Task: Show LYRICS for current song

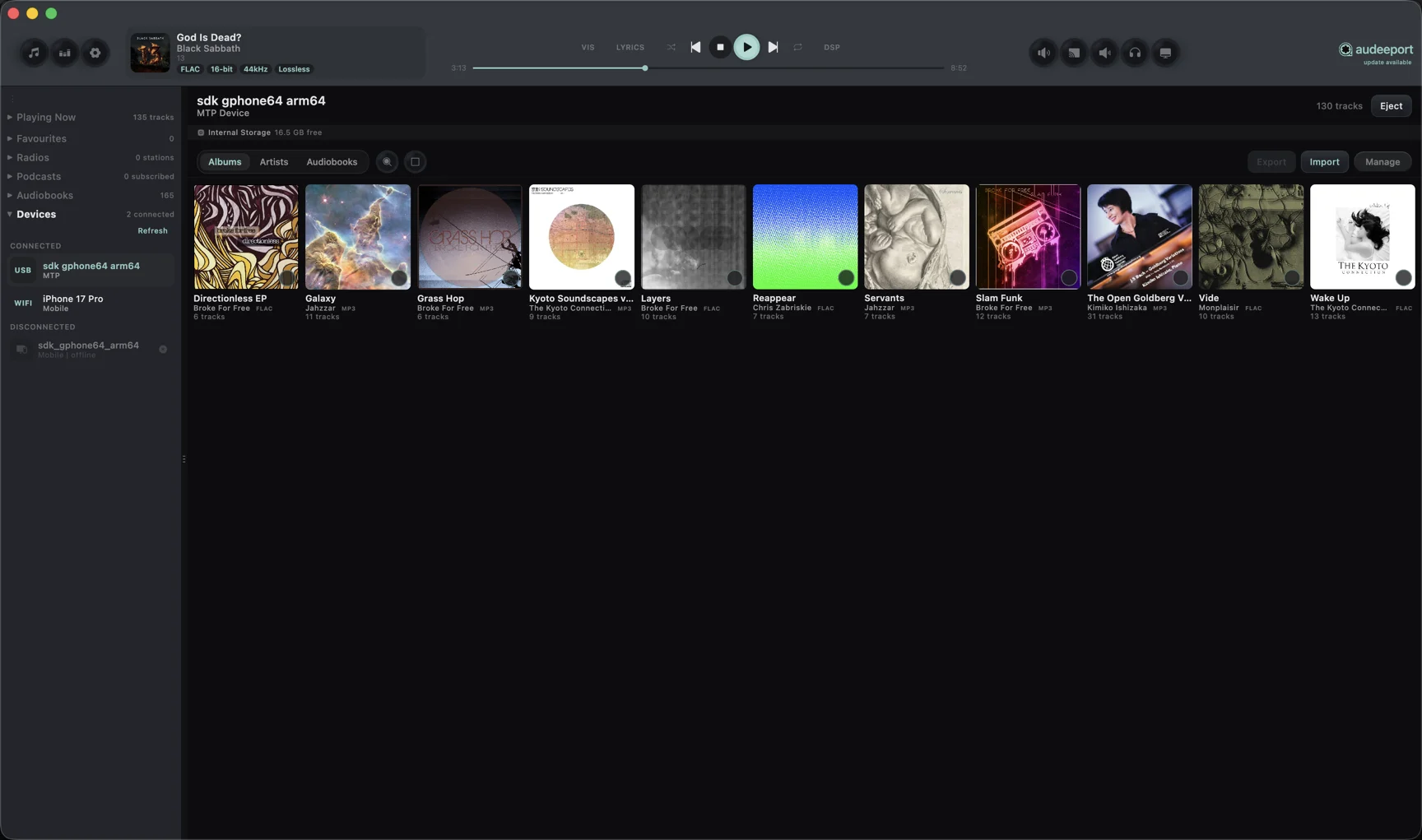Action: (x=630, y=47)
